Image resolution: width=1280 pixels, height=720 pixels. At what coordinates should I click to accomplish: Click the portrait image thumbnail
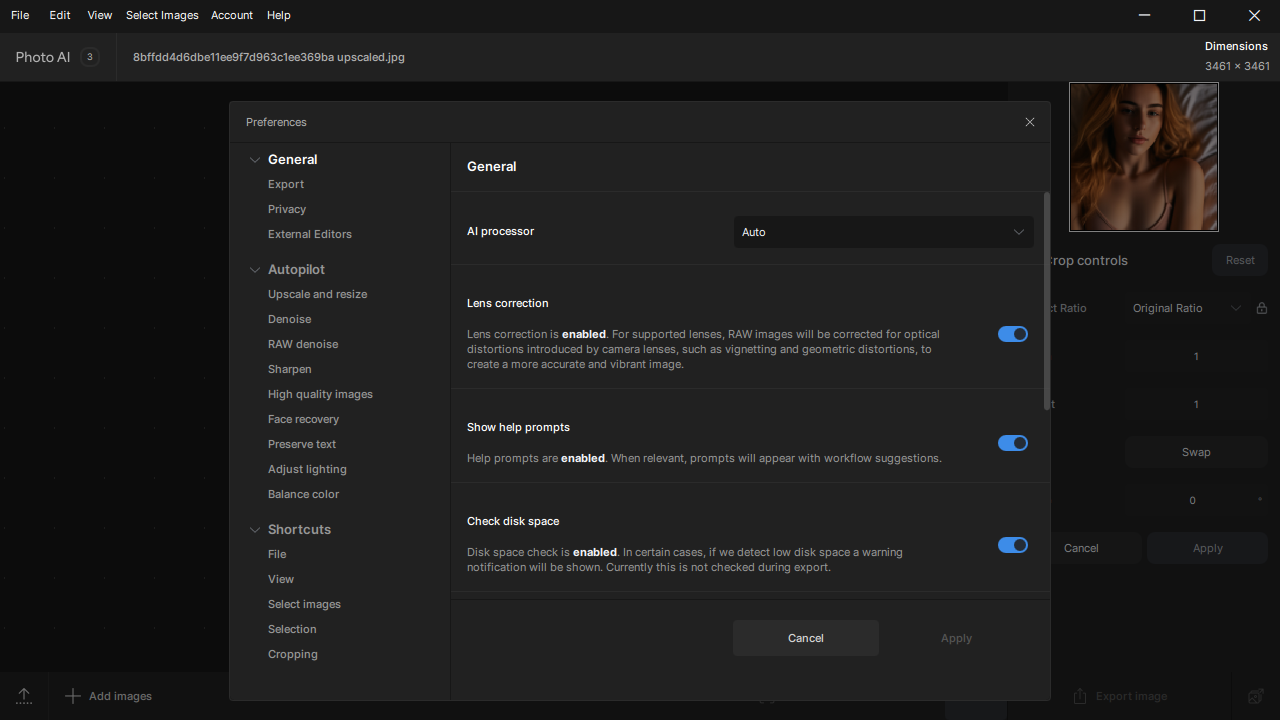coord(1143,157)
